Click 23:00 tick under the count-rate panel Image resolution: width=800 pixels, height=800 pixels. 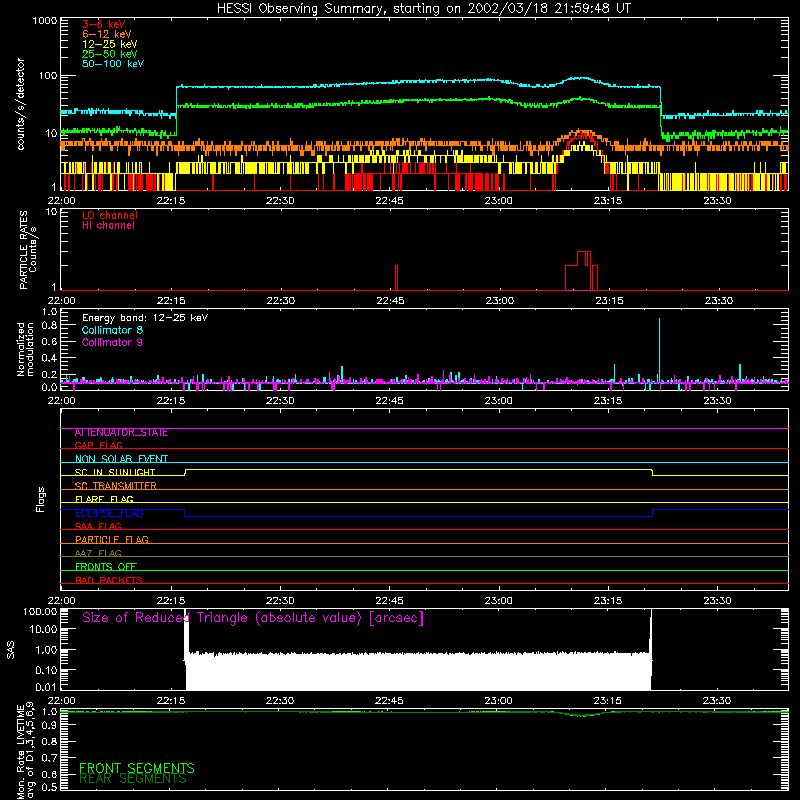click(498, 201)
